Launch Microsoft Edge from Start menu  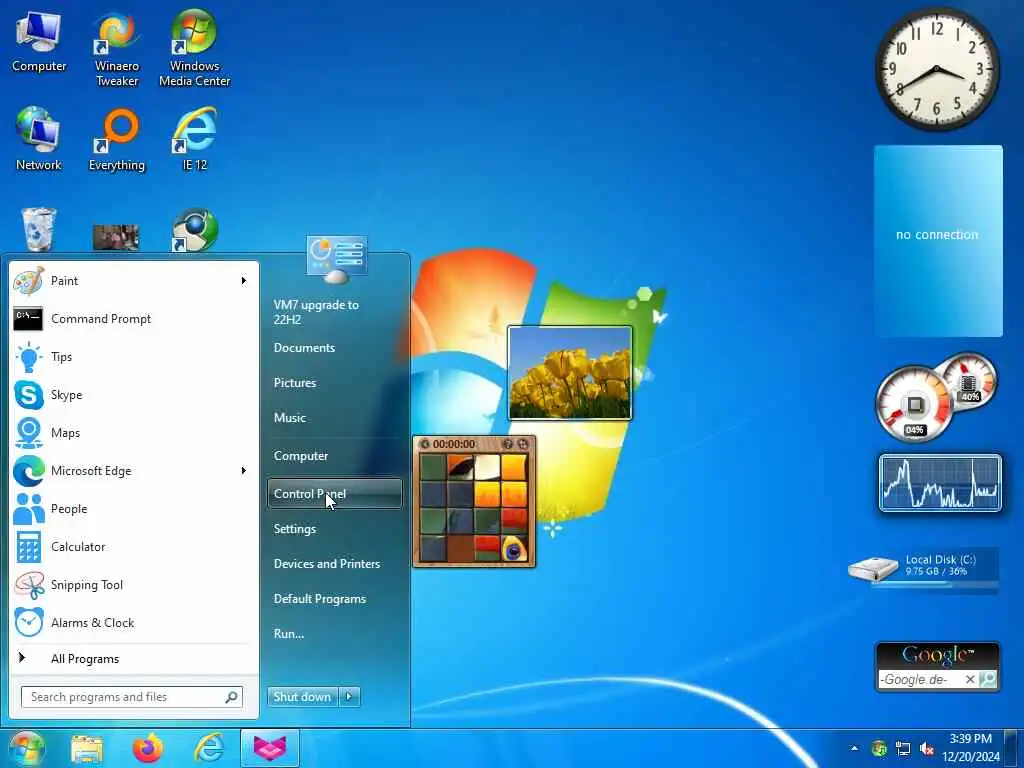pyautogui.click(x=134, y=471)
